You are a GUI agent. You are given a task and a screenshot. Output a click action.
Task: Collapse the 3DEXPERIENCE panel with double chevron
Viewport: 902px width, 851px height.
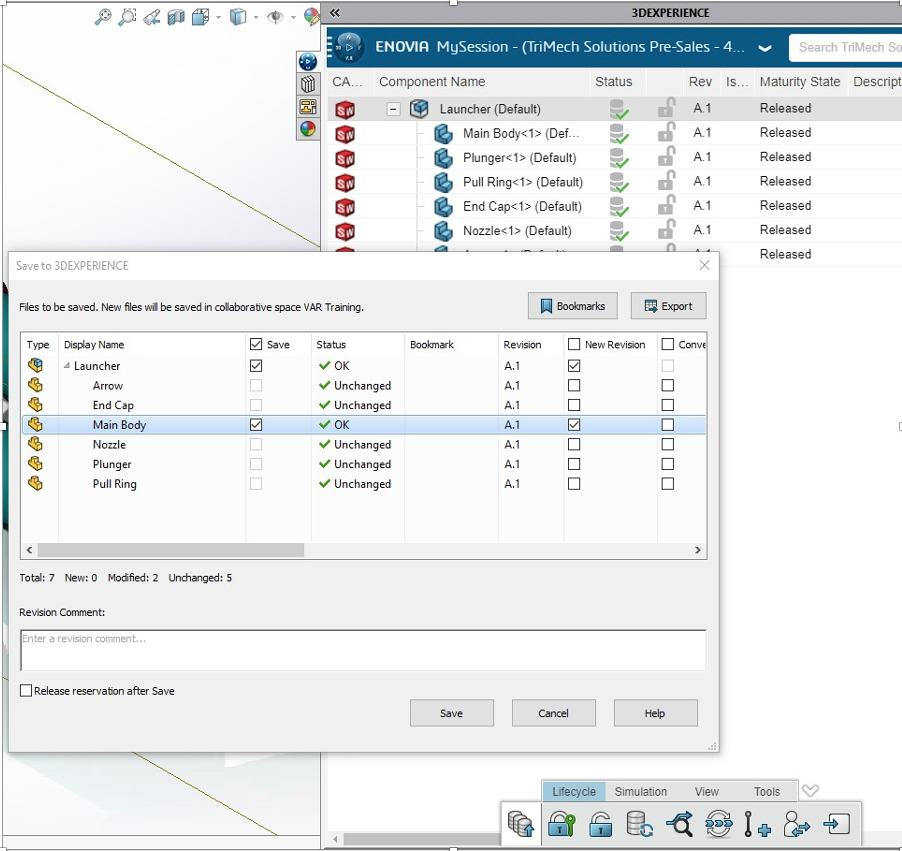pyautogui.click(x=335, y=13)
